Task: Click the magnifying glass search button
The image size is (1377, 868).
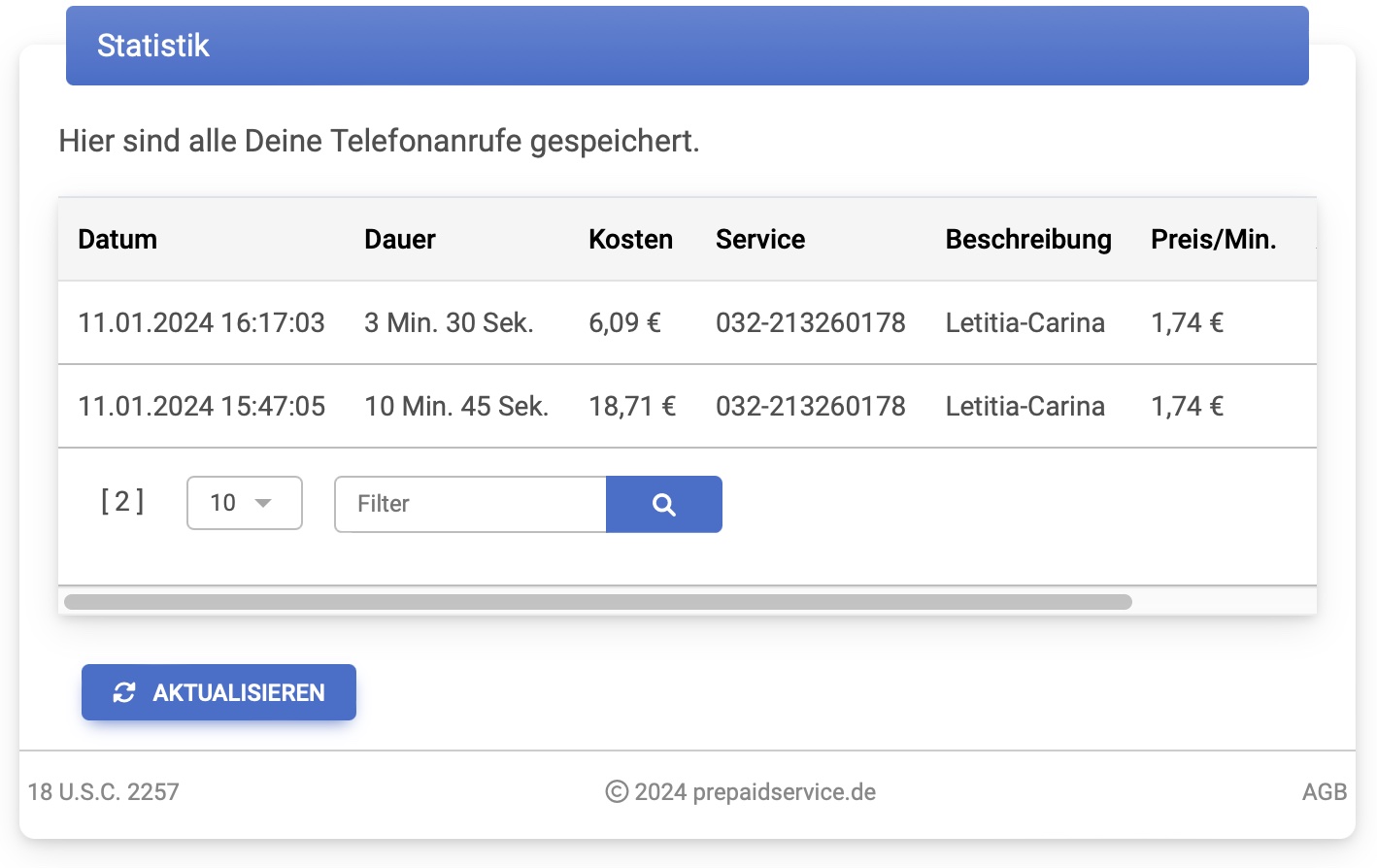Action: [663, 504]
